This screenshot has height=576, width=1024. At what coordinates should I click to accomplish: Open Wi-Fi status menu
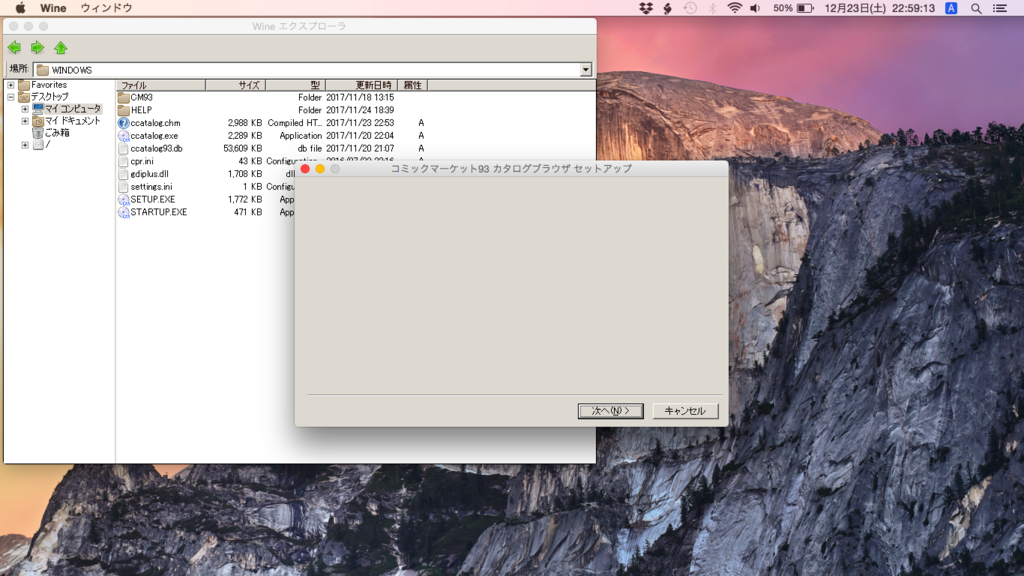735,8
